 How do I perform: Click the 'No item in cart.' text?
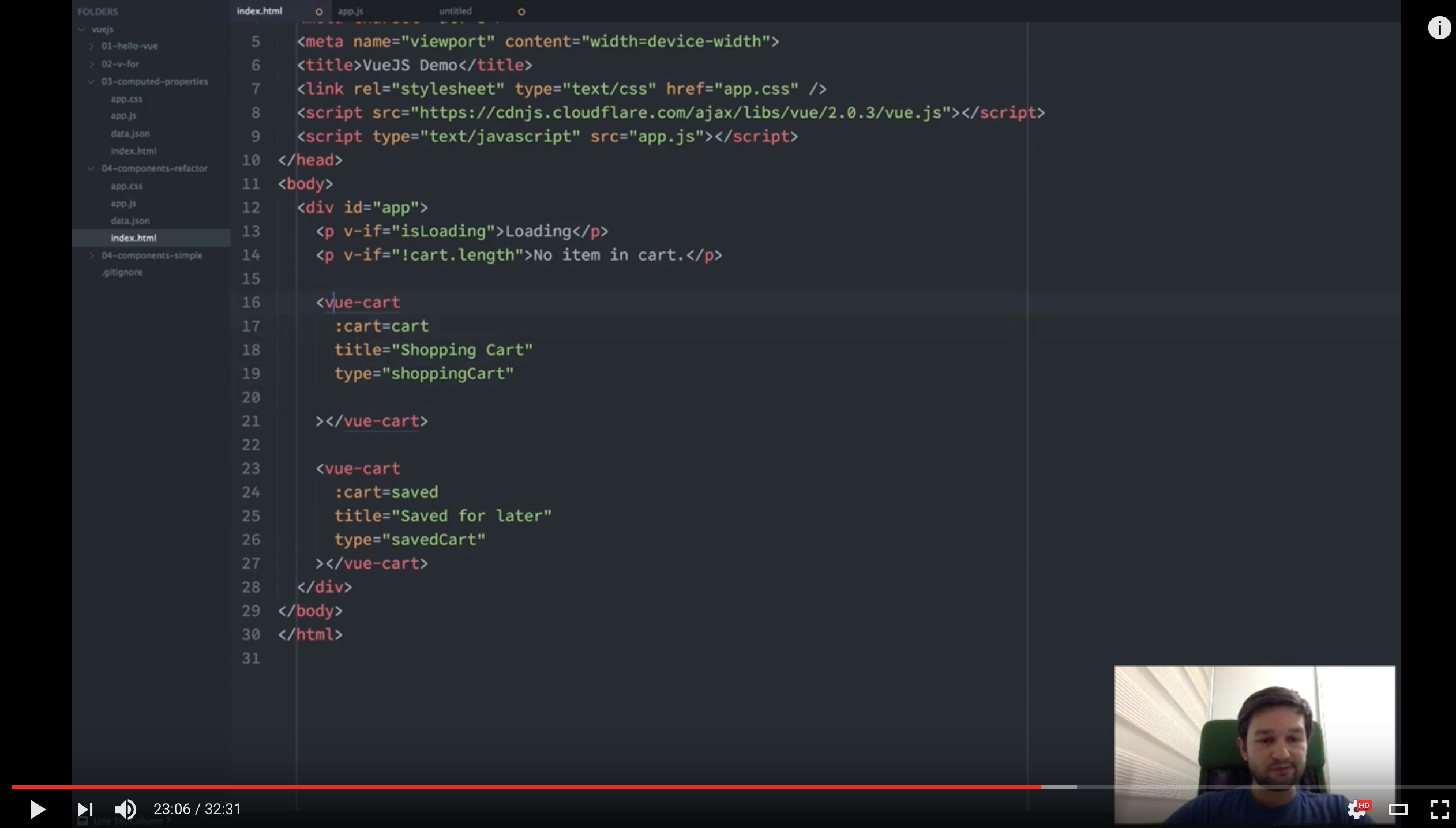tap(609, 255)
